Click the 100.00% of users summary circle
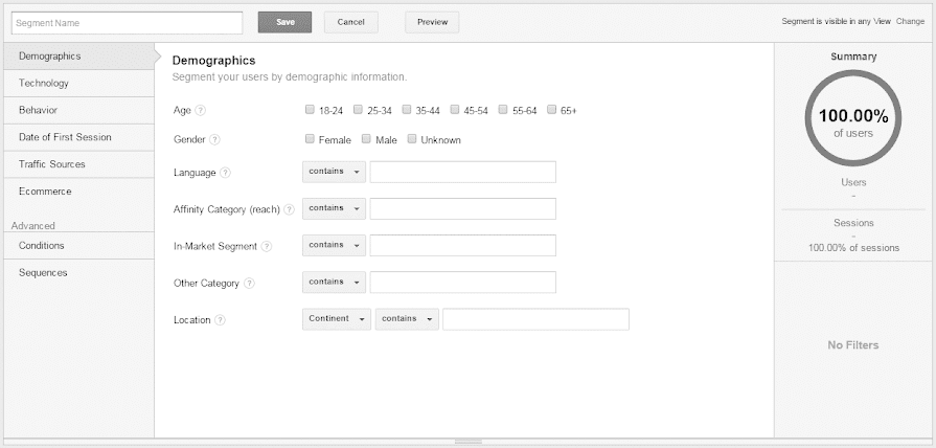Viewport: 936px width, 448px height. [x=853, y=118]
